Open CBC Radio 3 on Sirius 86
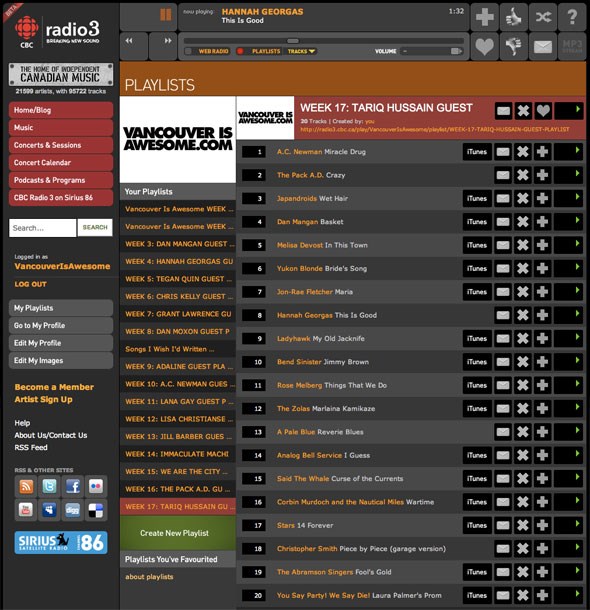 [x=61, y=198]
